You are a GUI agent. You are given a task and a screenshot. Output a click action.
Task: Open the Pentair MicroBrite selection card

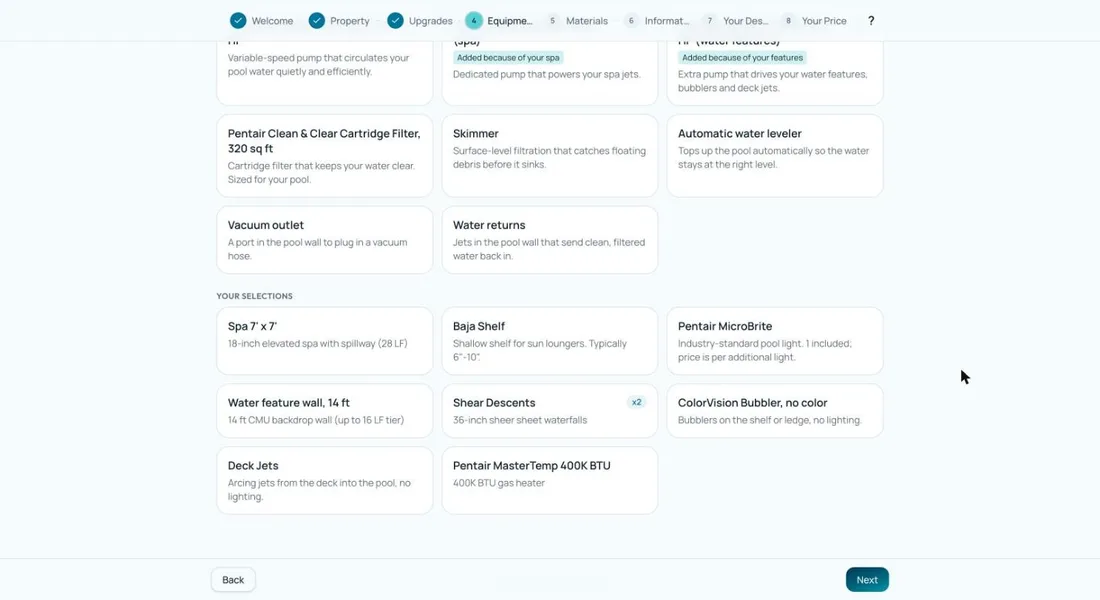coord(775,341)
